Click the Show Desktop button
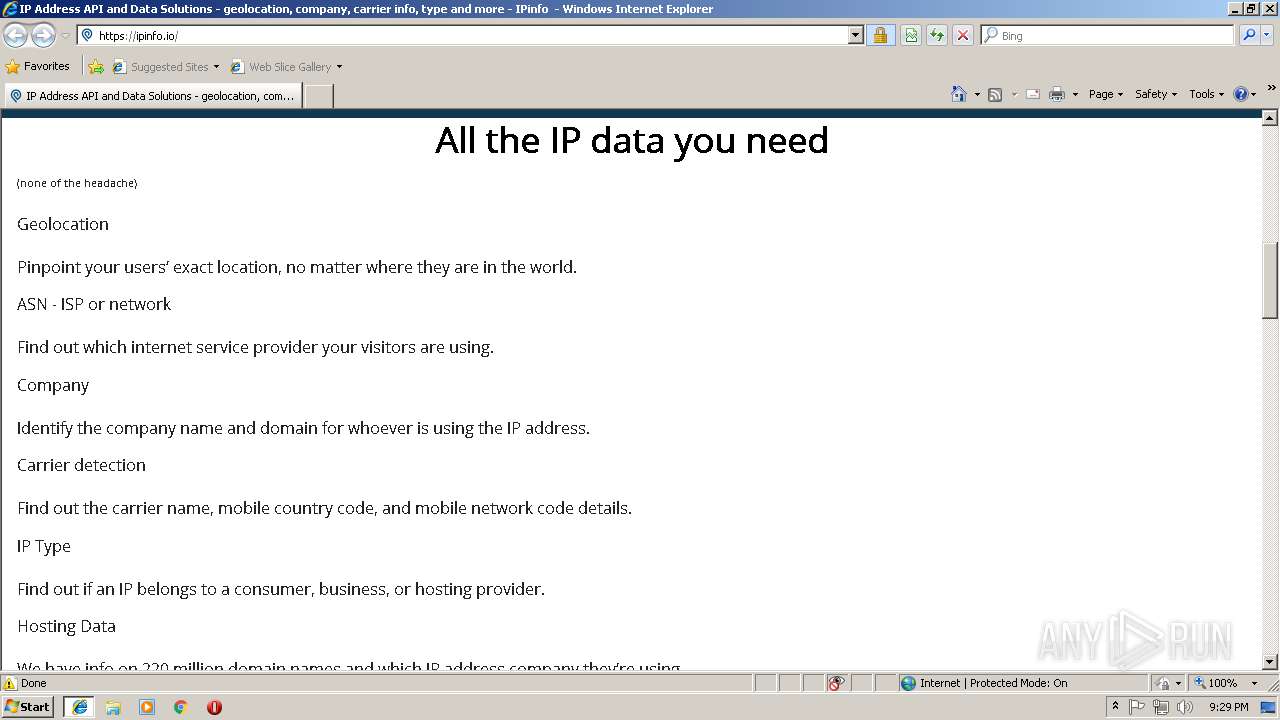Viewport: 1280px width, 720px height. (x=1270, y=707)
